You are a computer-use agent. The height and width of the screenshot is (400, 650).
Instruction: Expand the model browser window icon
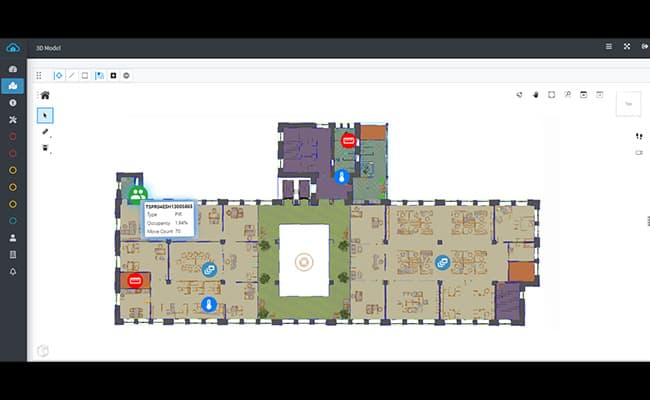[x=583, y=95]
